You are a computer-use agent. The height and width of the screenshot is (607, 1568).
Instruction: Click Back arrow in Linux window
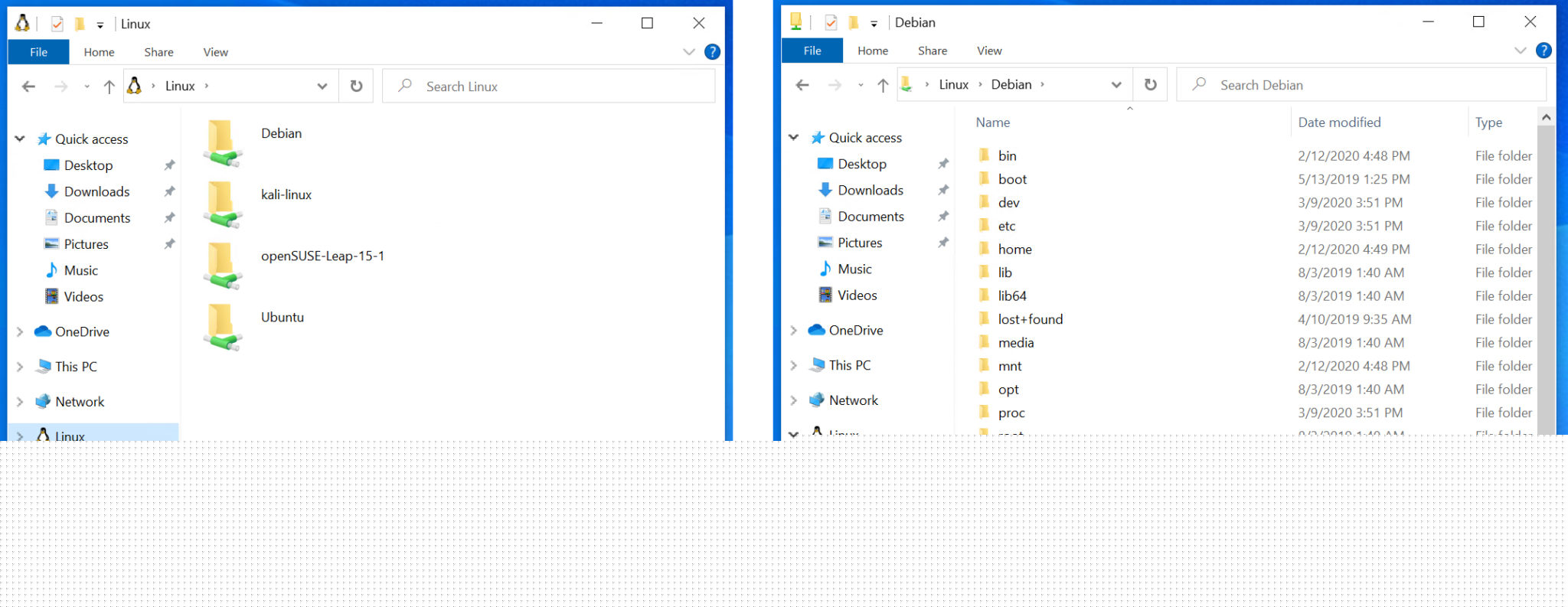[28, 86]
